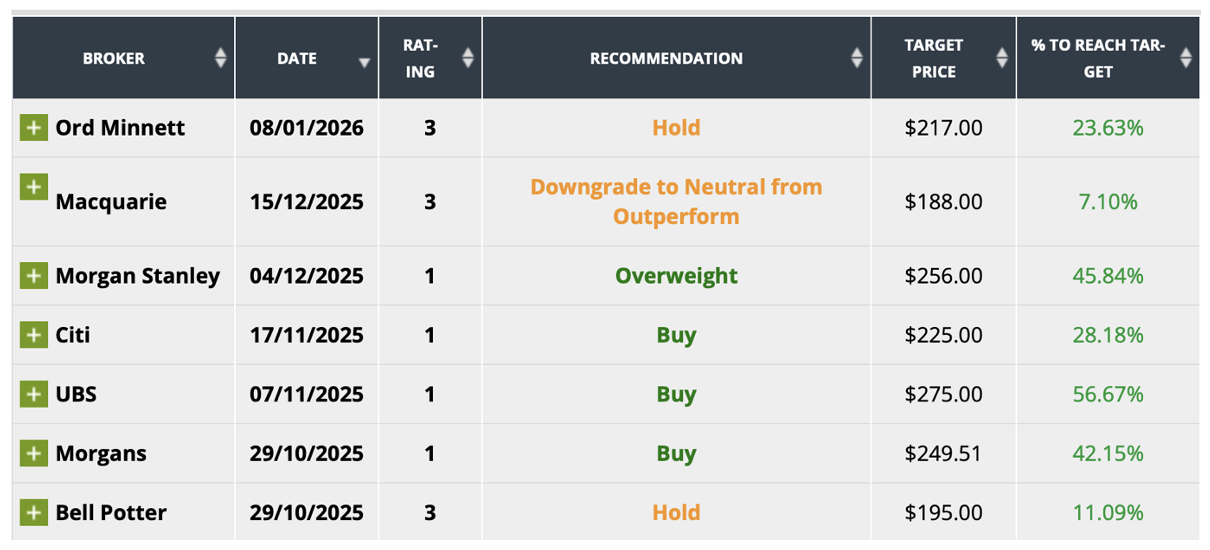Screen dimensions: 1210x550
Task: Click the Recommendation column header label
Action: (666, 58)
